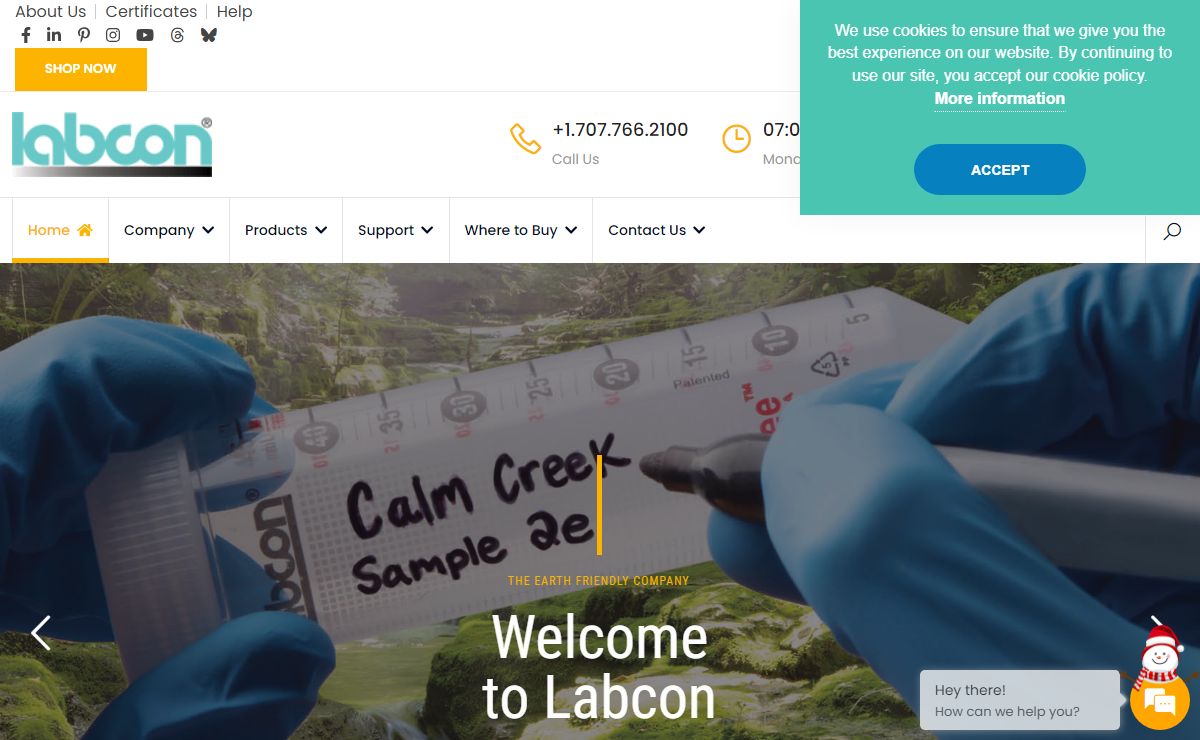Open the YouTube social icon

pyautogui.click(x=145, y=35)
